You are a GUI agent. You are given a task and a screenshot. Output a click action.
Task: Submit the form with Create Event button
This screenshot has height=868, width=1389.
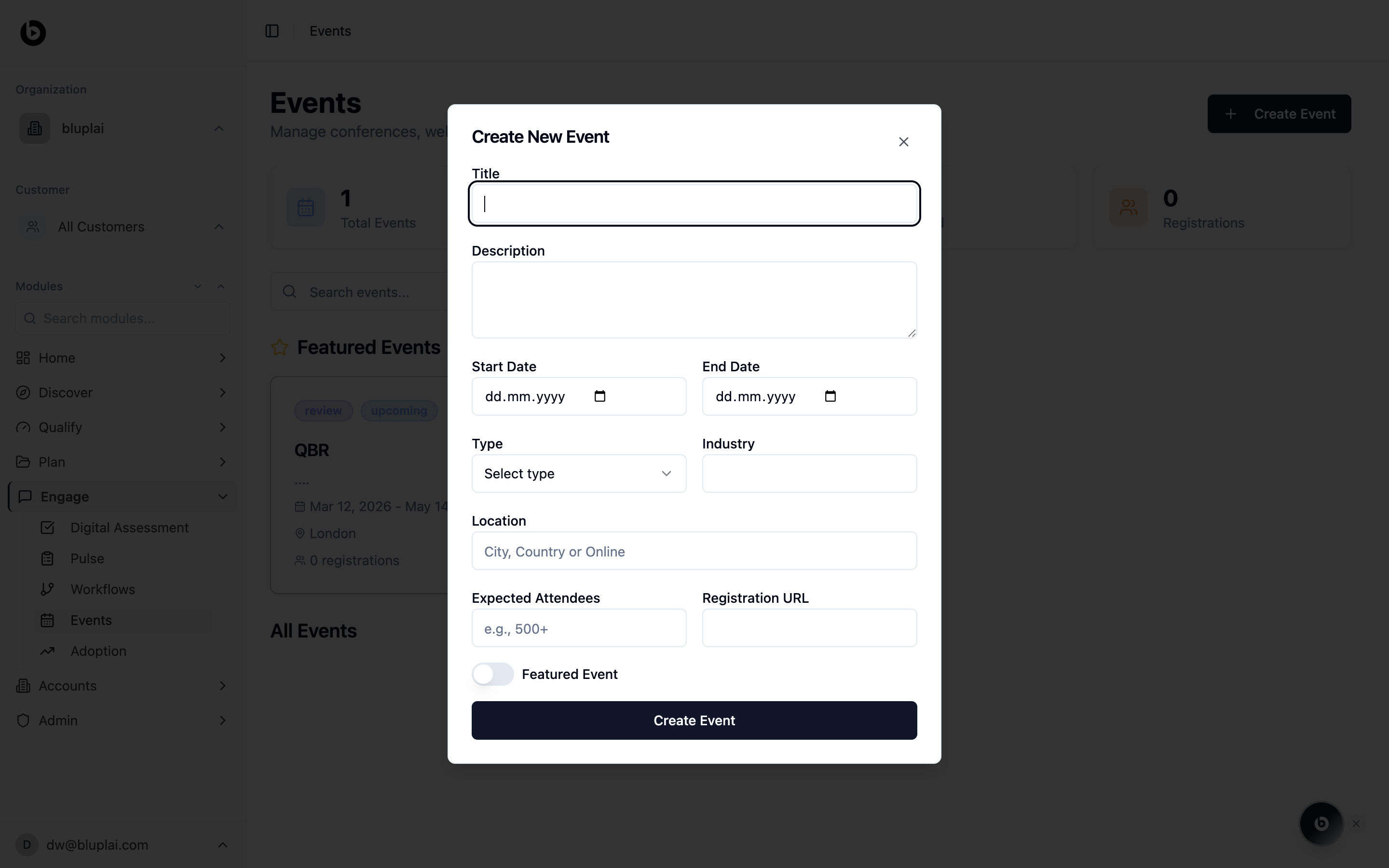694,720
